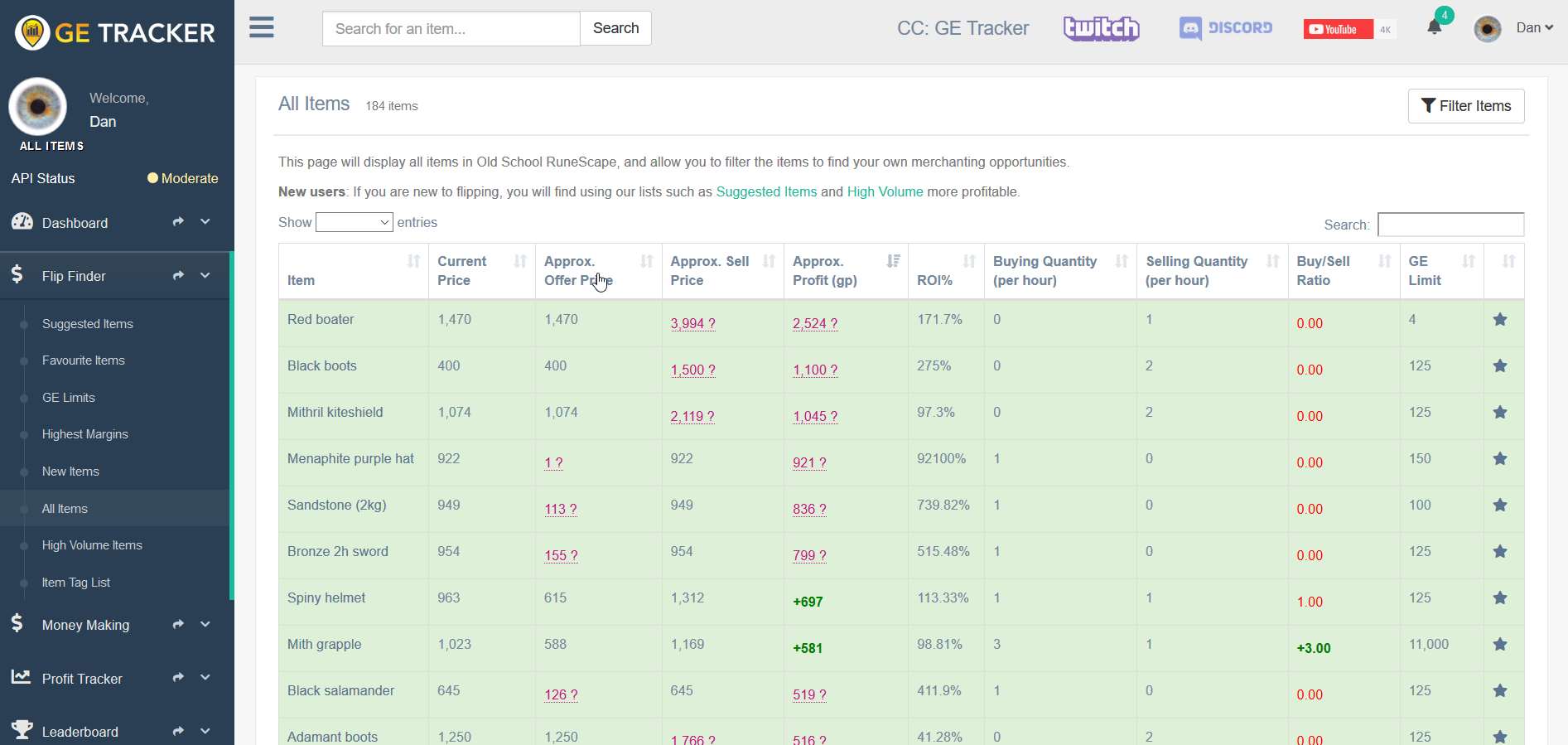Favourite the Black salamander row star
Viewport: 1568px width, 745px height.
click(1500, 691)
